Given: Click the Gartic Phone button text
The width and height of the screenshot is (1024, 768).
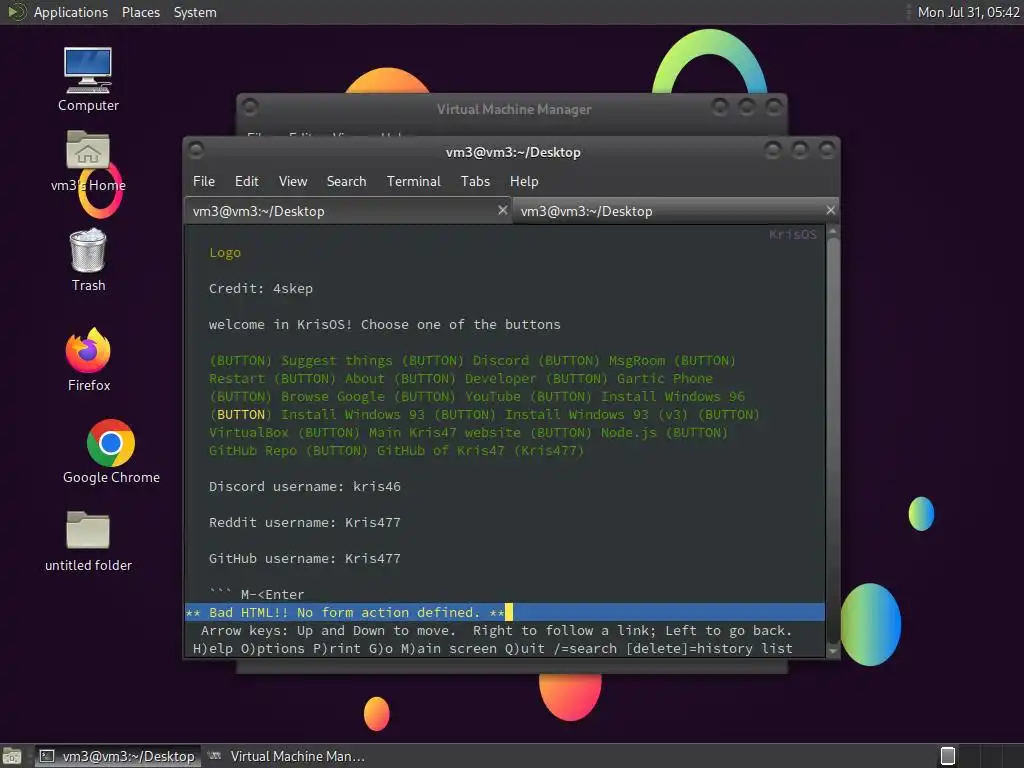Looking at the screenshot, I should pyautogui.click(x=665, y=379).
